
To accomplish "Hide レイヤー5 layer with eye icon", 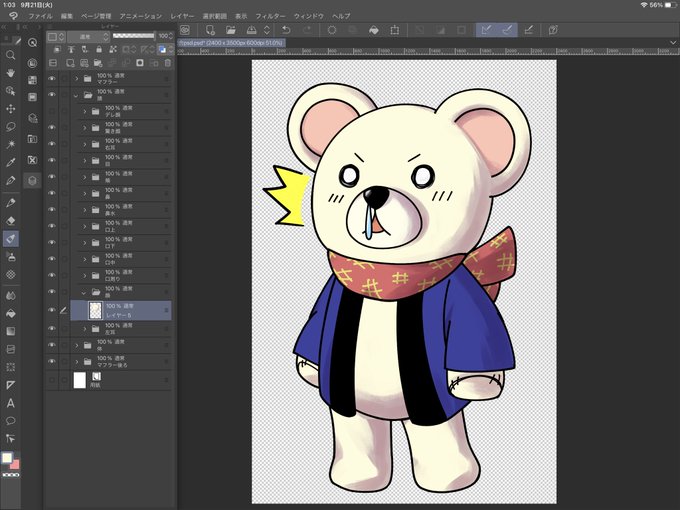I will [x=52, y=310].
